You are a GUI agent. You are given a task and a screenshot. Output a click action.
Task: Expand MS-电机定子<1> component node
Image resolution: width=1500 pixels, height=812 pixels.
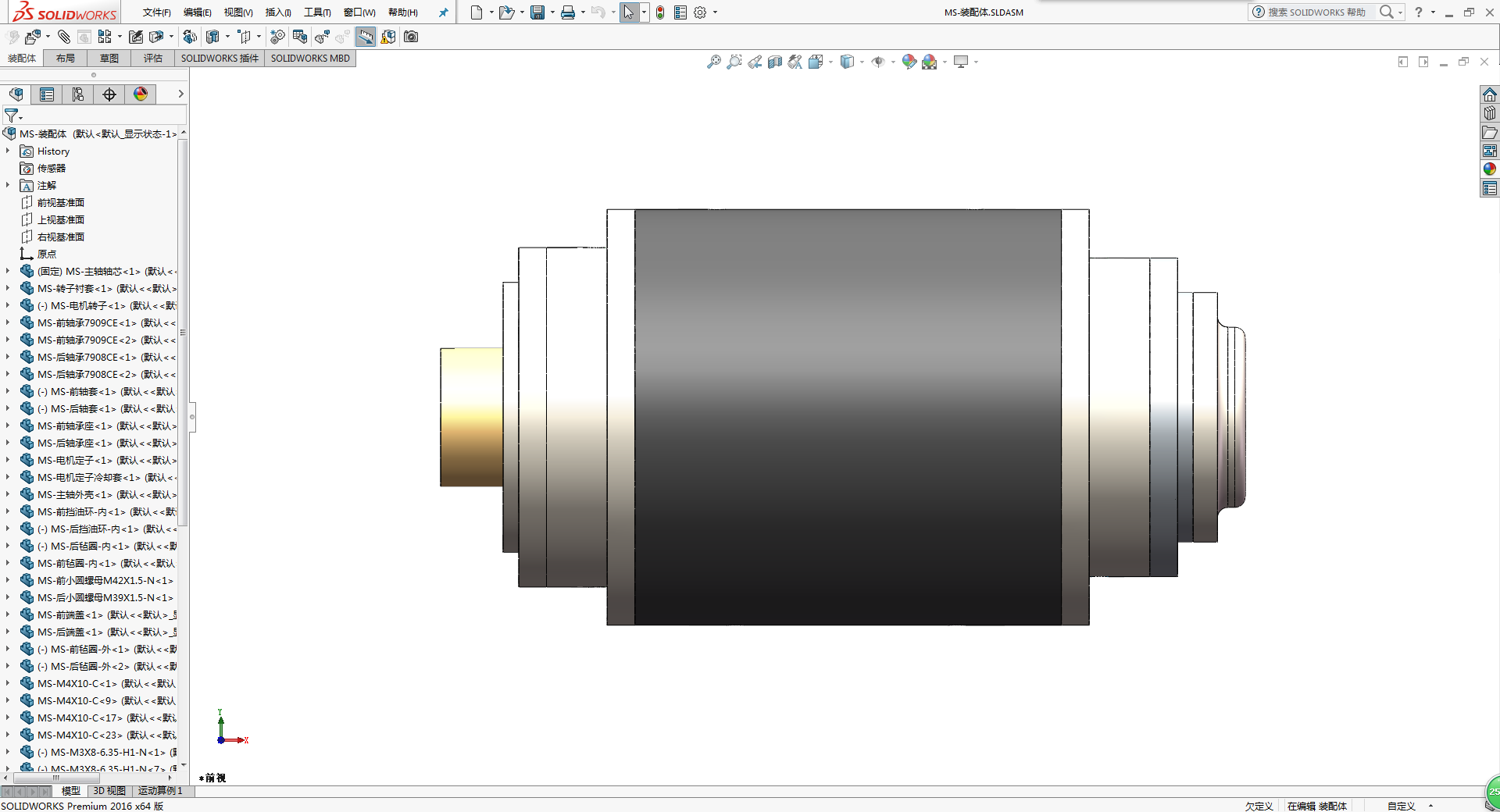pyautogui.click(x=8, y=460)
